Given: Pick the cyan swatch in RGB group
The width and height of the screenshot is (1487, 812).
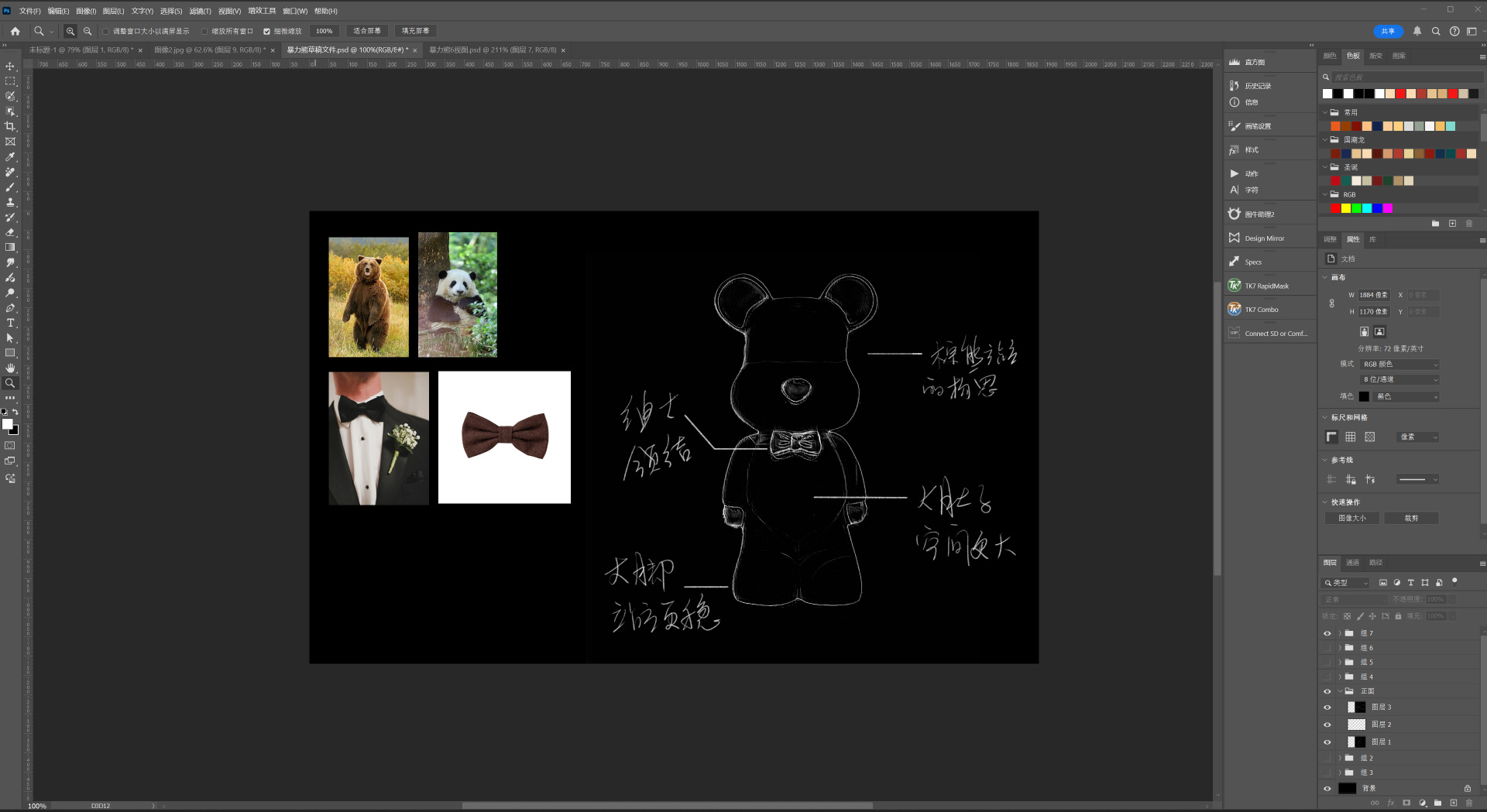Looking at the screenshot, I should click(1367, 208).
